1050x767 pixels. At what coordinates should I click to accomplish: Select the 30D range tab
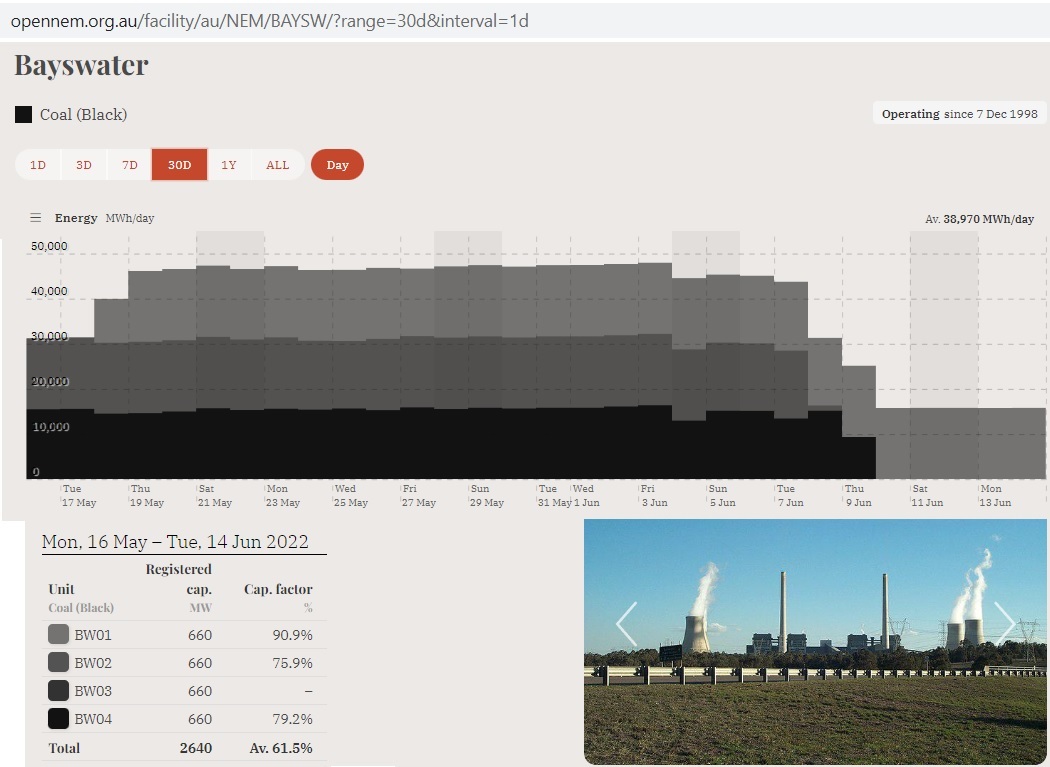179,165
